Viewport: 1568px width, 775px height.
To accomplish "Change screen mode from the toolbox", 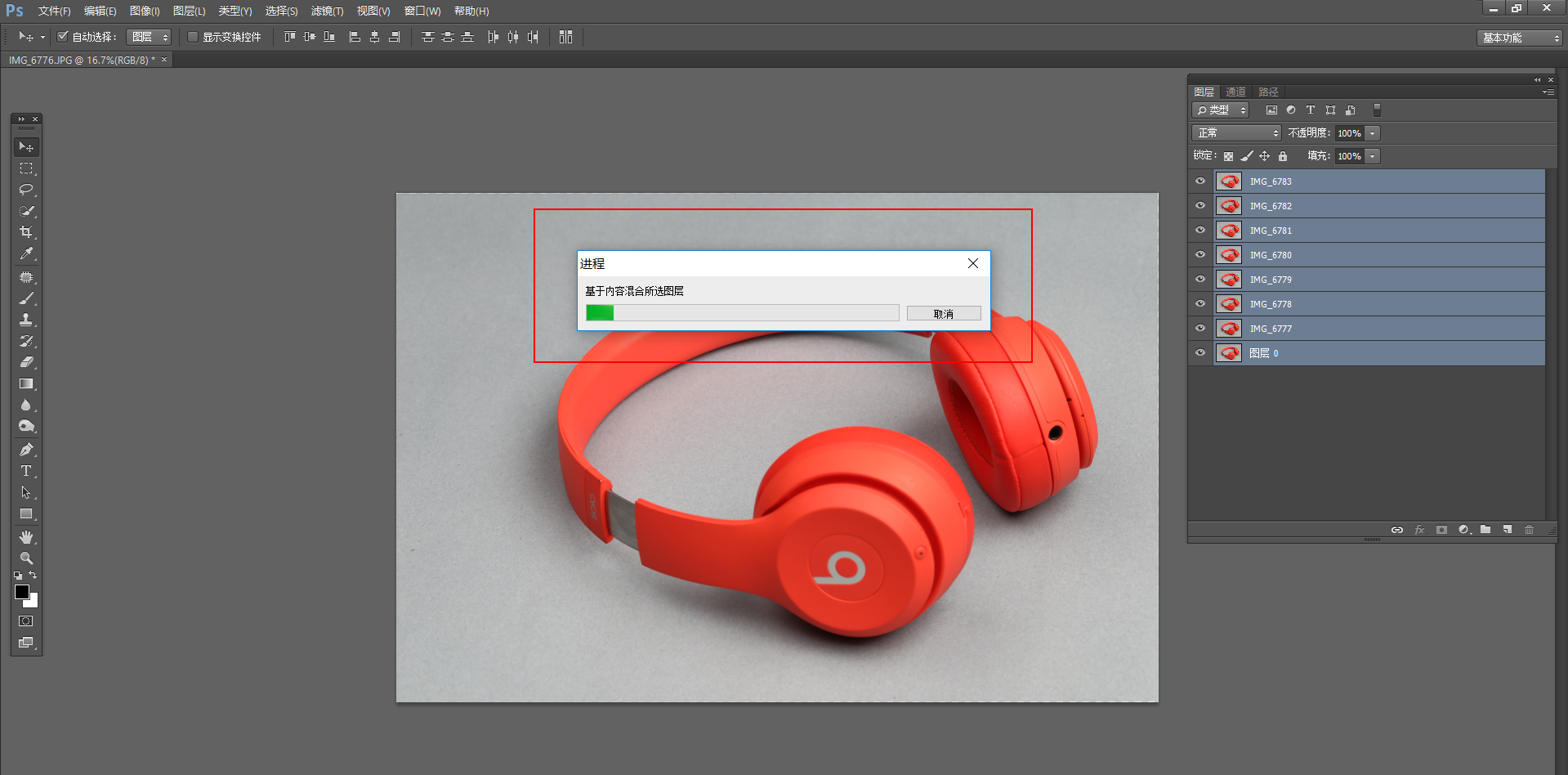I will [26, 643].
